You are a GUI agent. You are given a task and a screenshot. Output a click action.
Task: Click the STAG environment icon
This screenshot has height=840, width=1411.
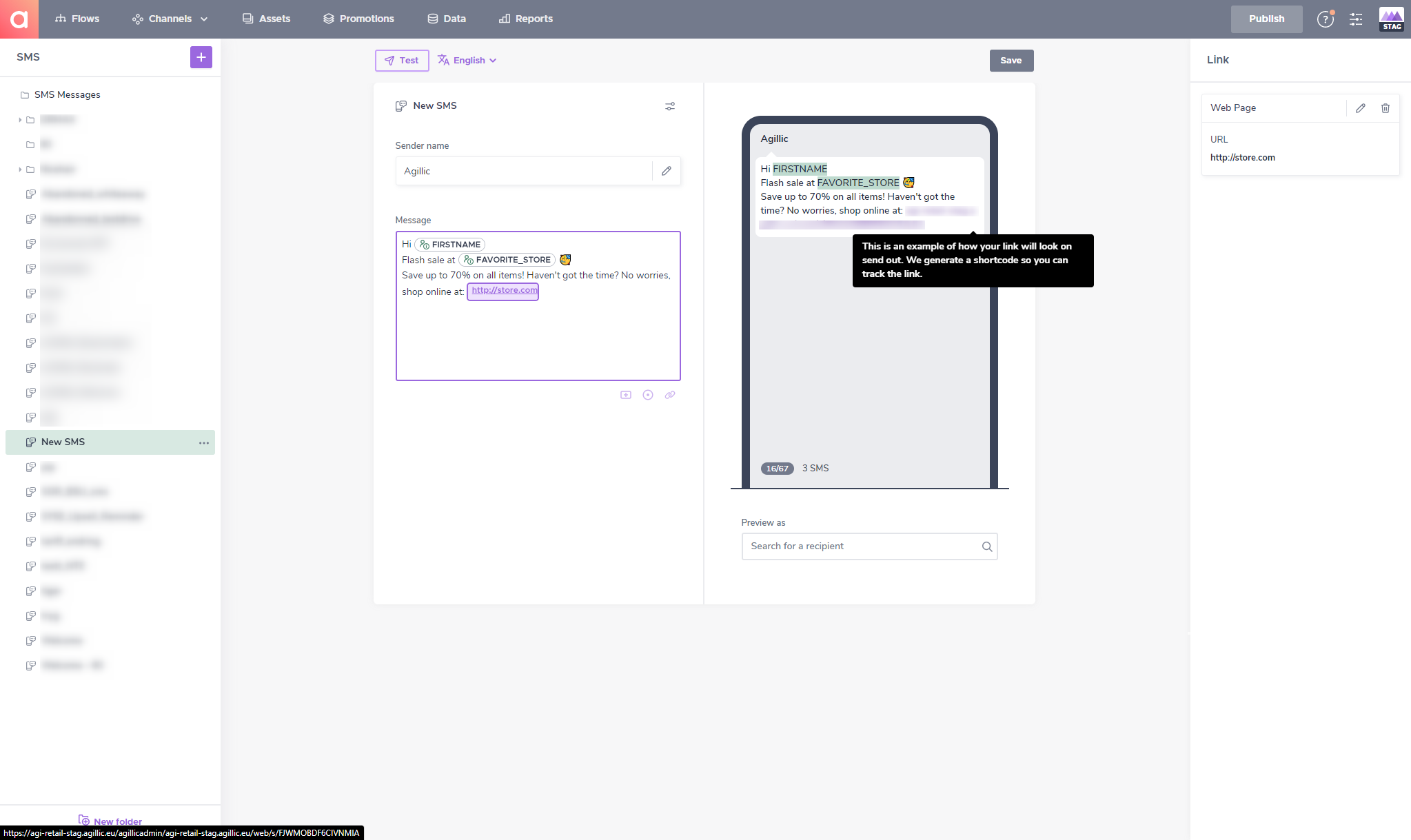pos(1390,19)
